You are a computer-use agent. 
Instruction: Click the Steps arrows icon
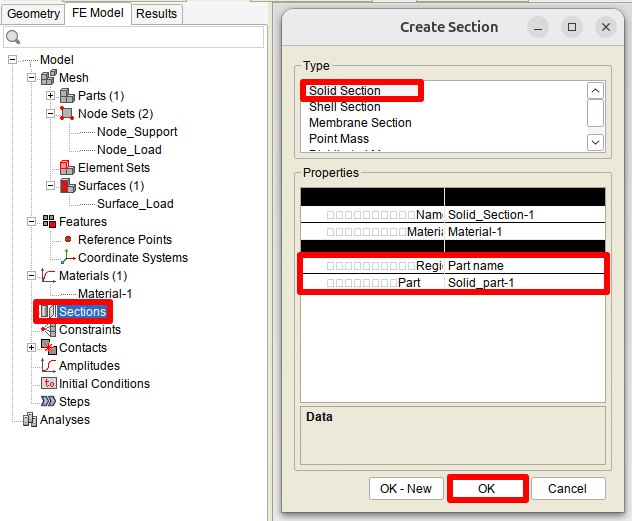click(49, 401)
